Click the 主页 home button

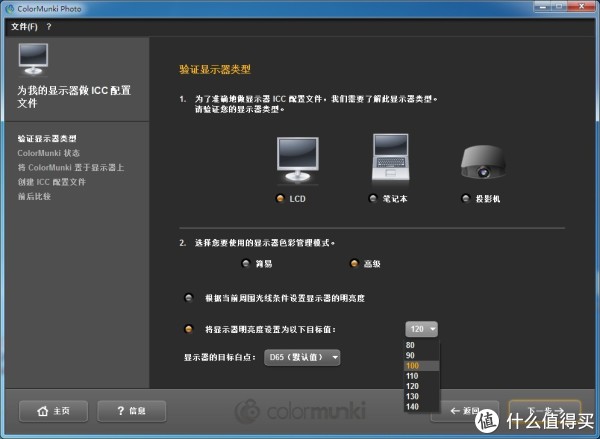pos(53,411)
